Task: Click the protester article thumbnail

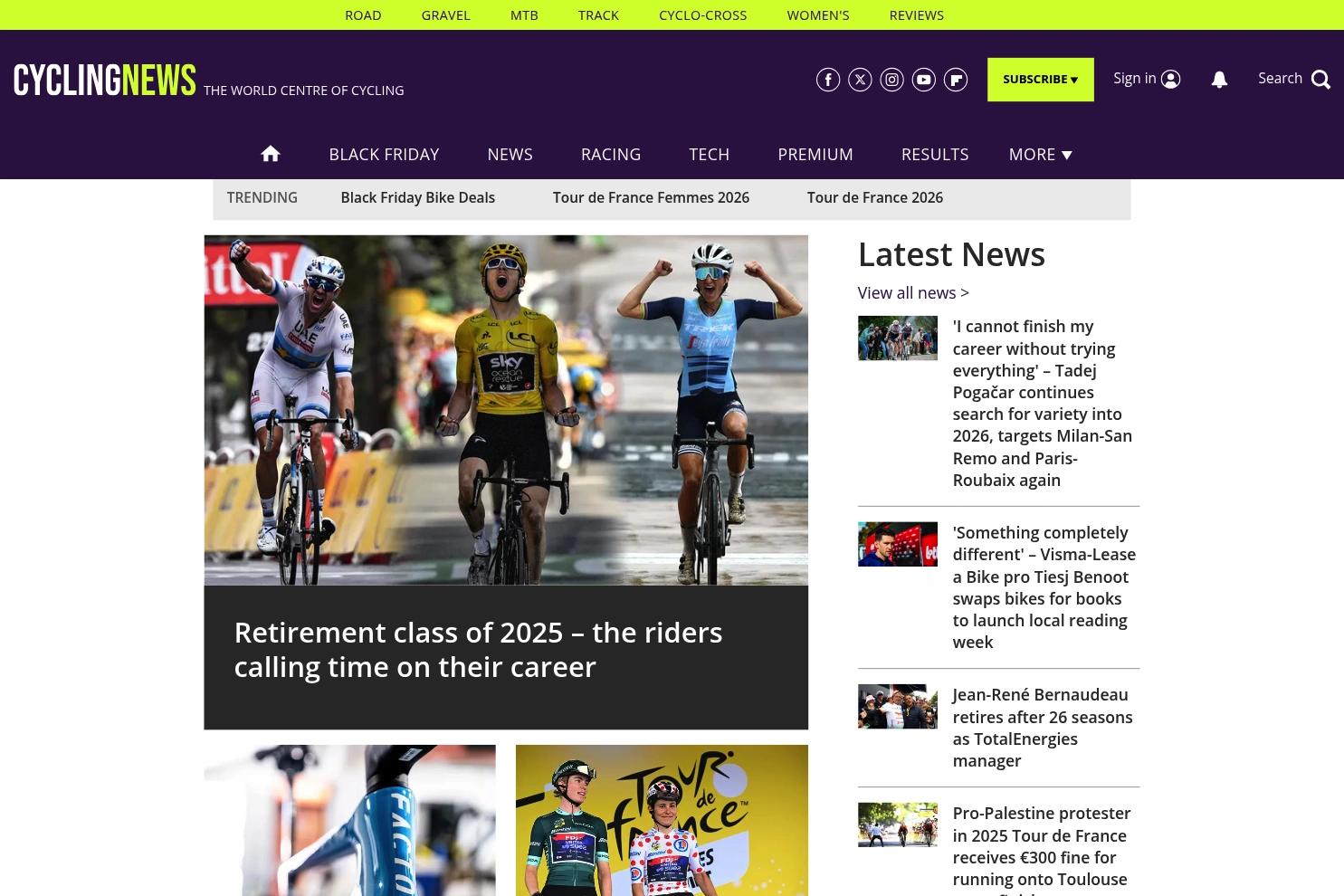Action: point(897,825)
